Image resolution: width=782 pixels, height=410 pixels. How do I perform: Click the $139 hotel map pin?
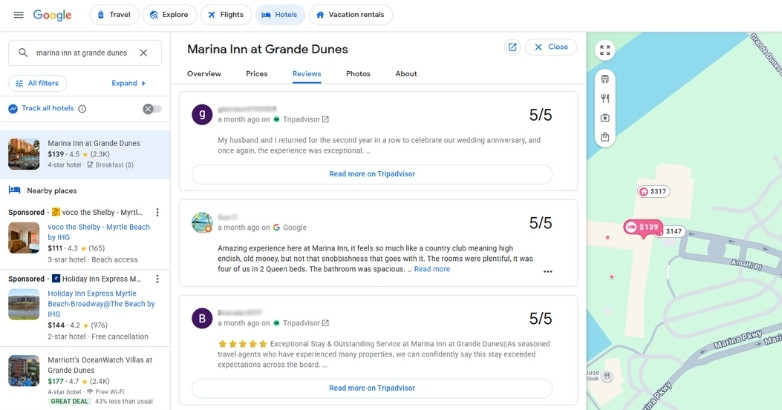pos(643,227)
